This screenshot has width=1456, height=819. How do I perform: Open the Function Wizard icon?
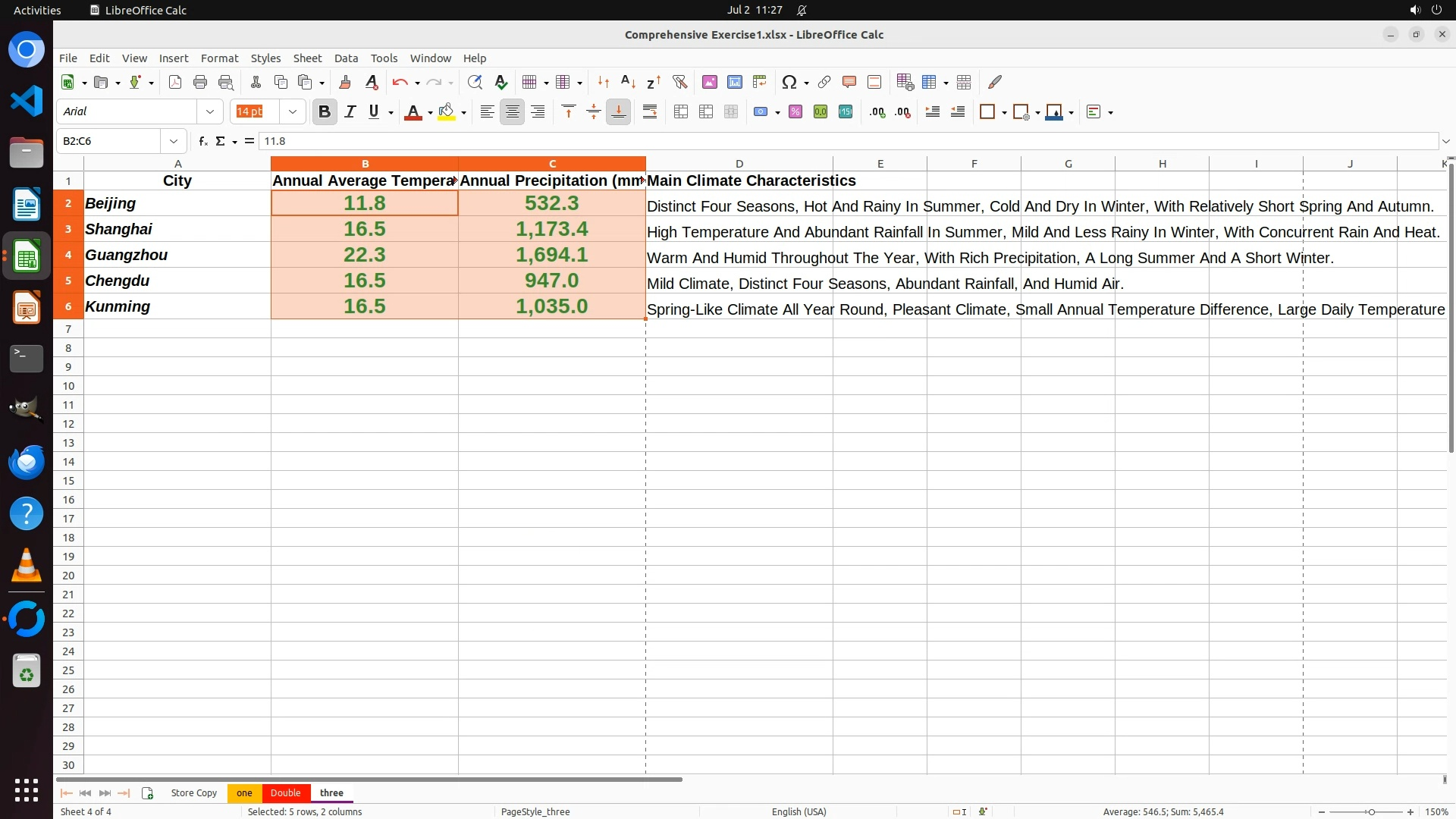pyautogui.click(x=202, y=141)
